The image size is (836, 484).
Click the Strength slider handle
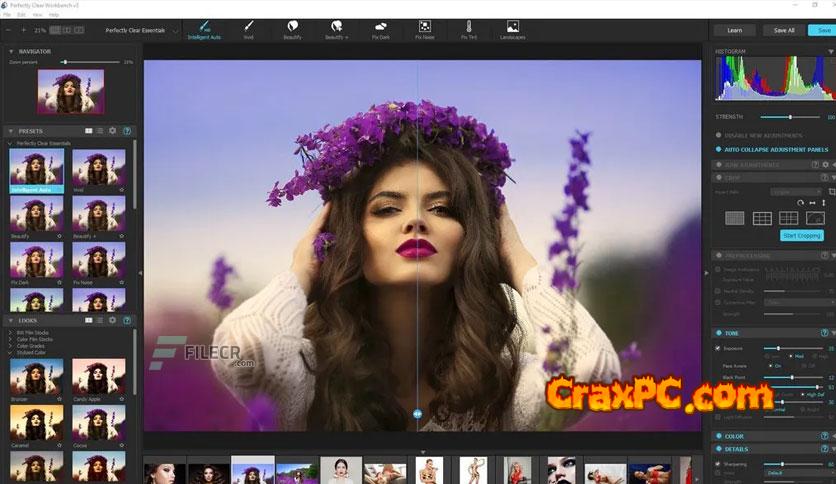(790, 117)
